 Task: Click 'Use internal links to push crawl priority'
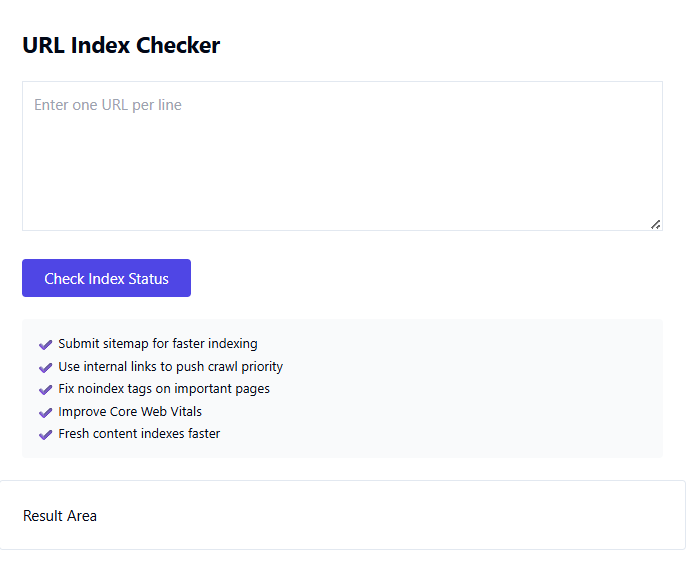point(170,366)
